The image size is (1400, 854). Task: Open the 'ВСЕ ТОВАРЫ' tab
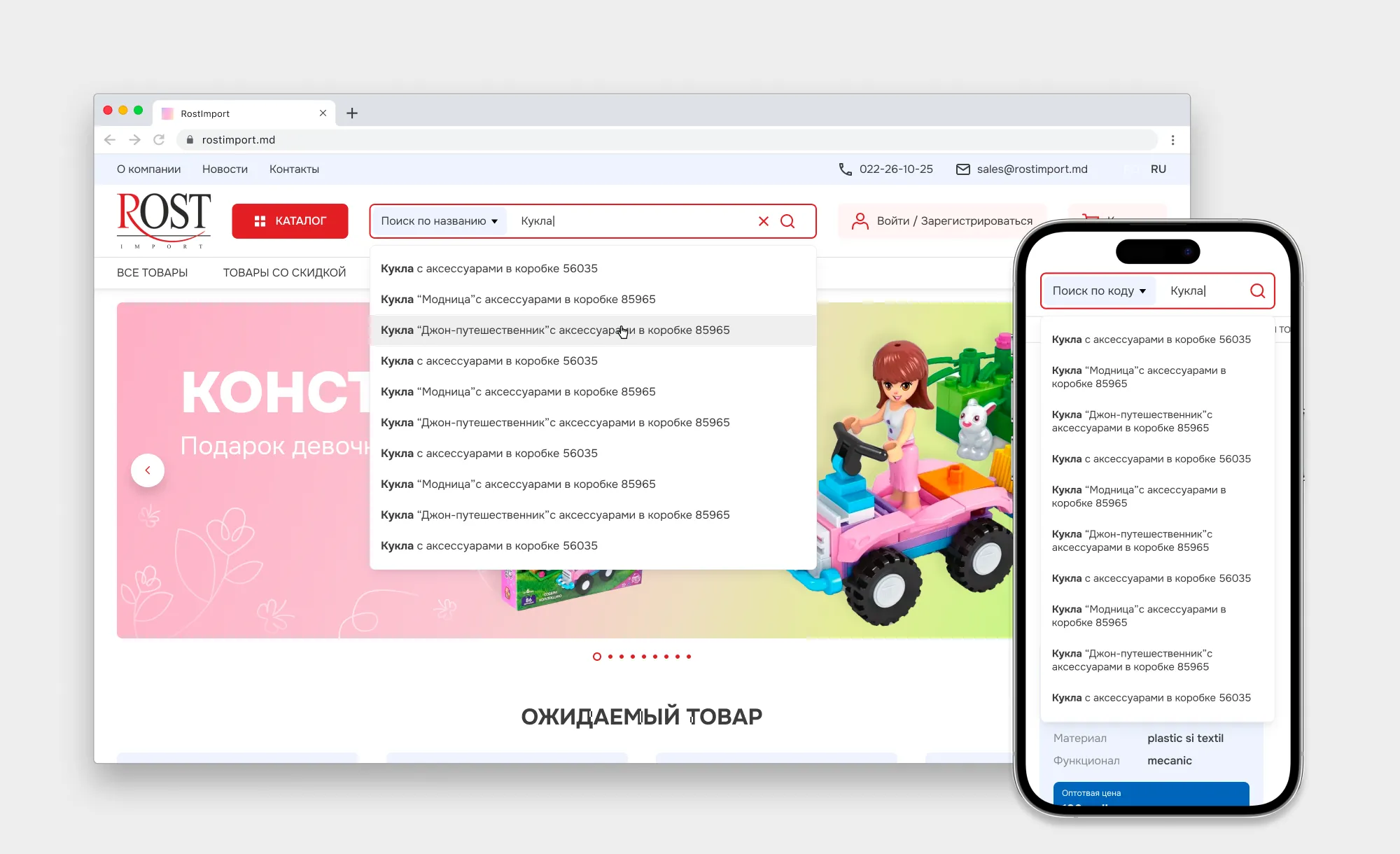[x=152, y=273]
